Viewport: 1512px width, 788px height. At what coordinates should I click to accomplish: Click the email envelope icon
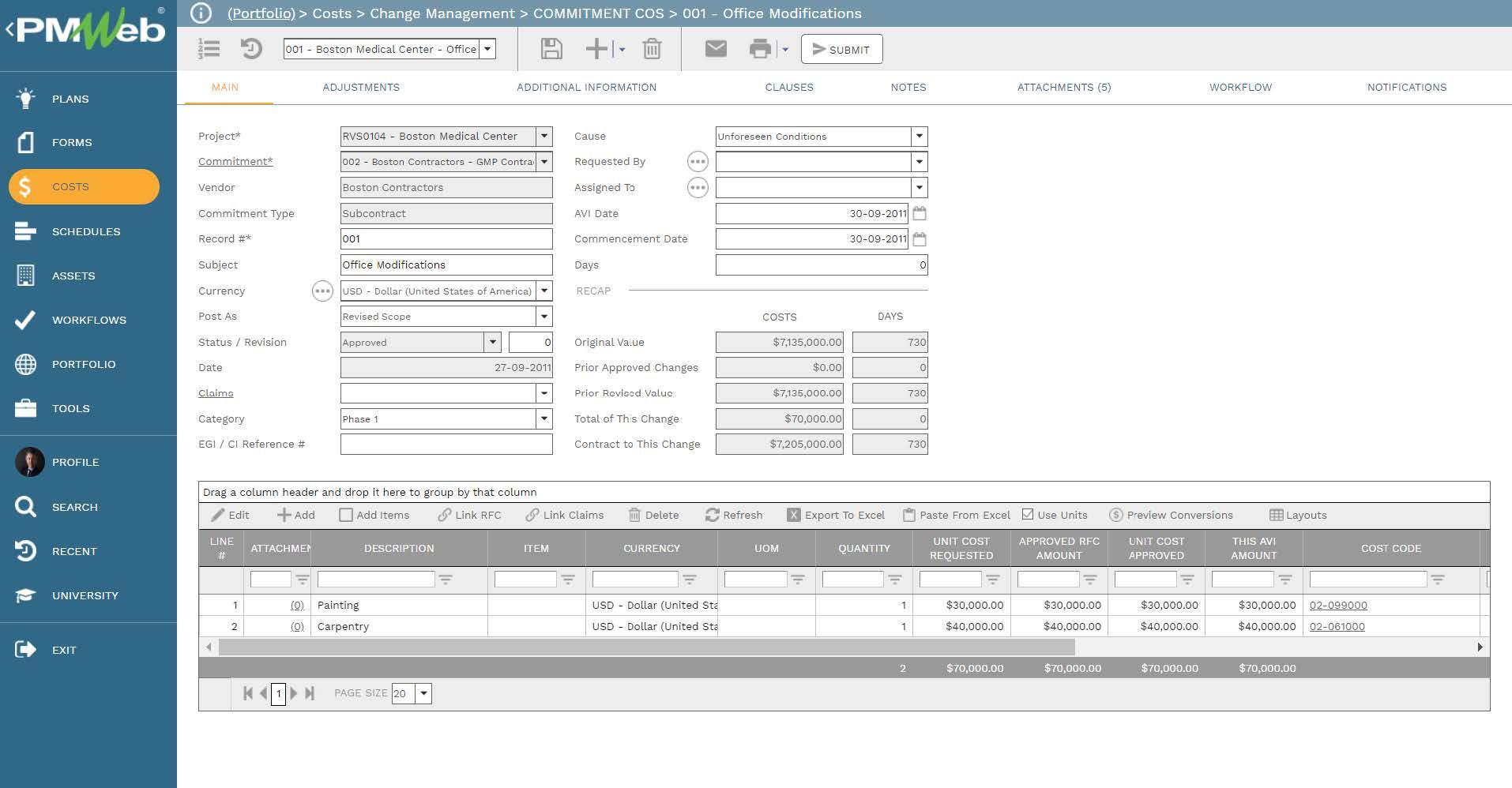716,49
